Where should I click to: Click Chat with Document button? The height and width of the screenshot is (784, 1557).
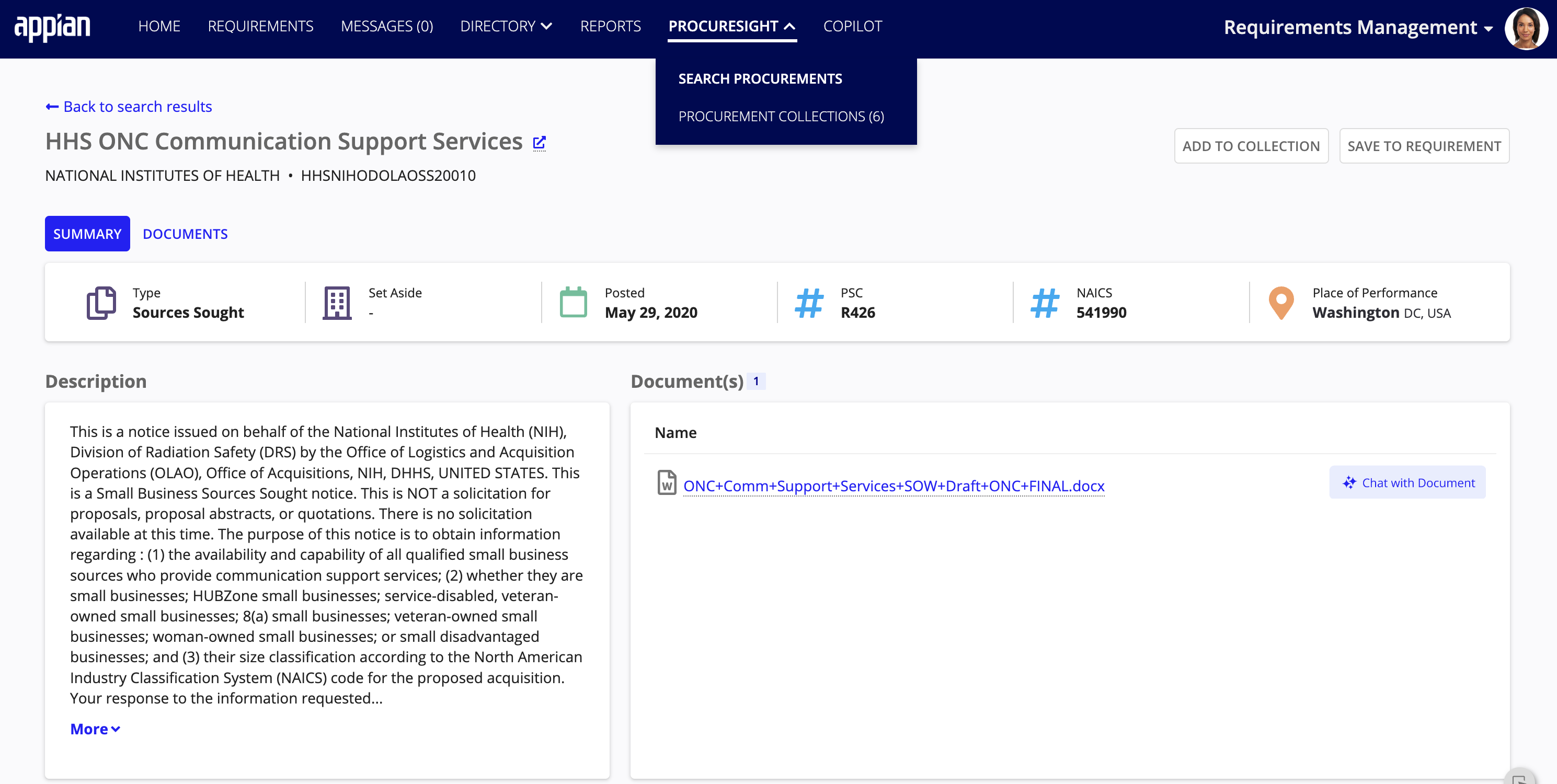[x=1407, y=482]
